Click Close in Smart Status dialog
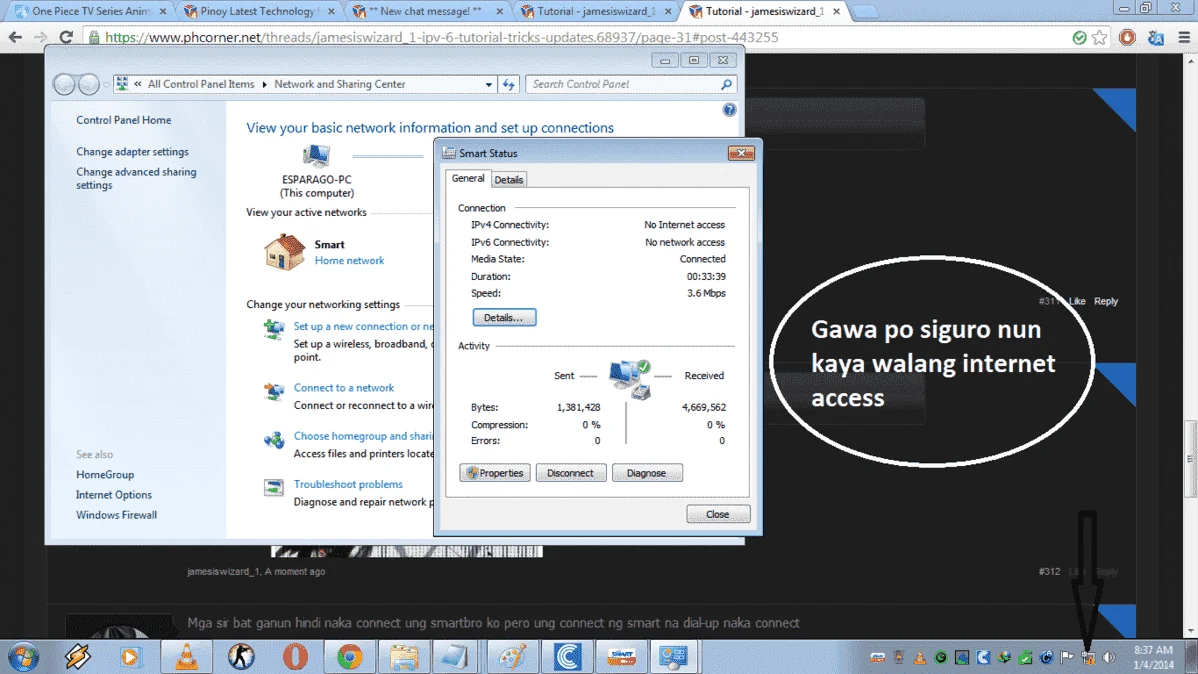Screen dimensions: 1198x674 (x=717, y=514)
